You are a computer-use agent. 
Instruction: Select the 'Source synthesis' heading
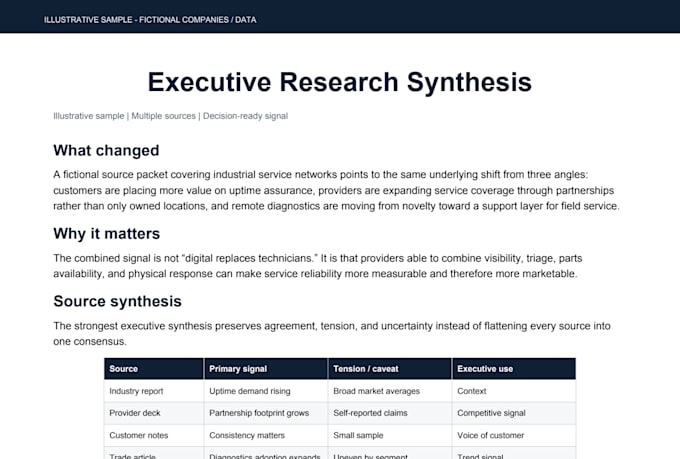click(118, 302)
